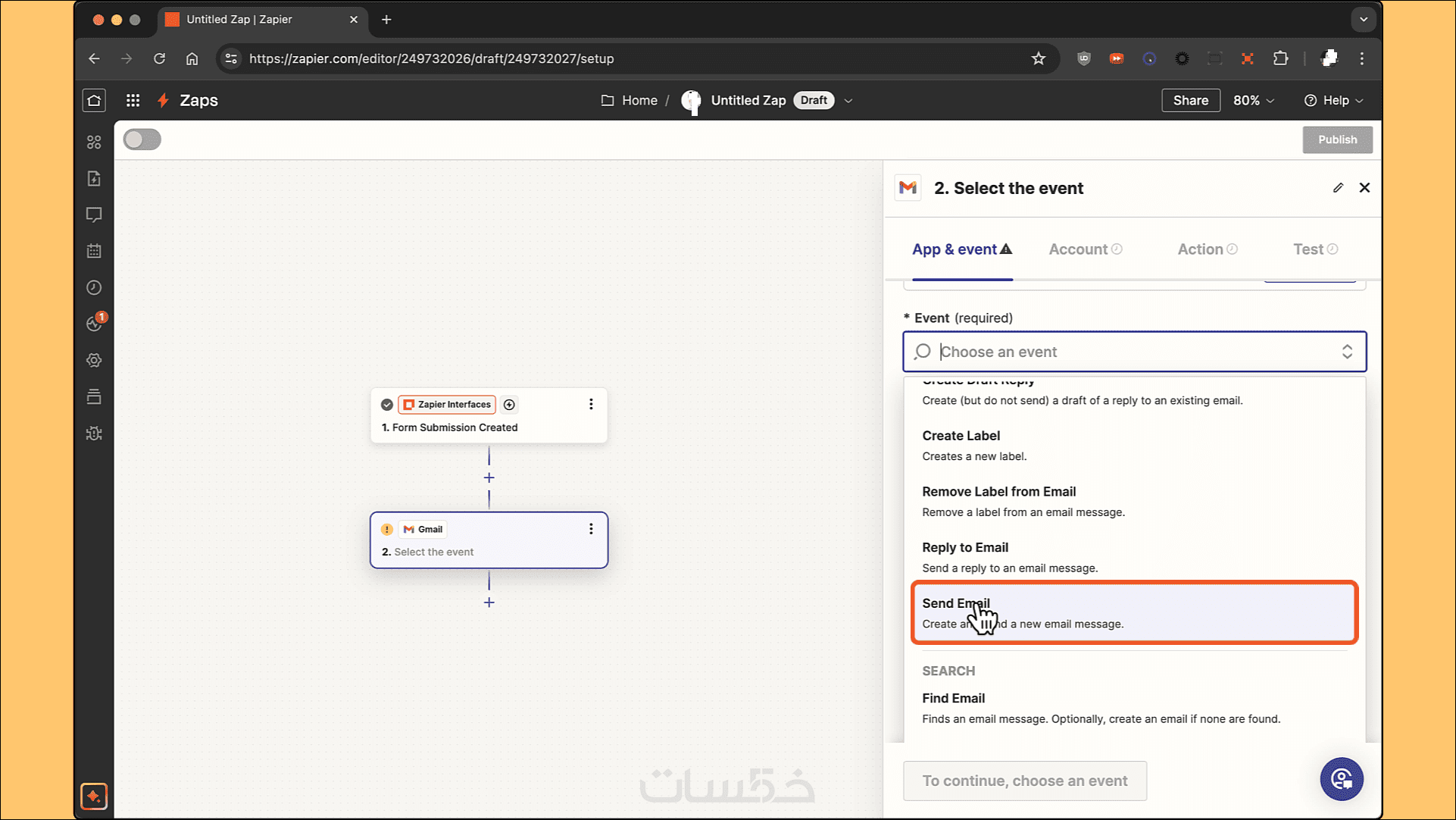The height and width of the screenshot is (820, 1456).
Task: Expand the Untitled Zap draft chevron
Action: click(x=848, y=101)
